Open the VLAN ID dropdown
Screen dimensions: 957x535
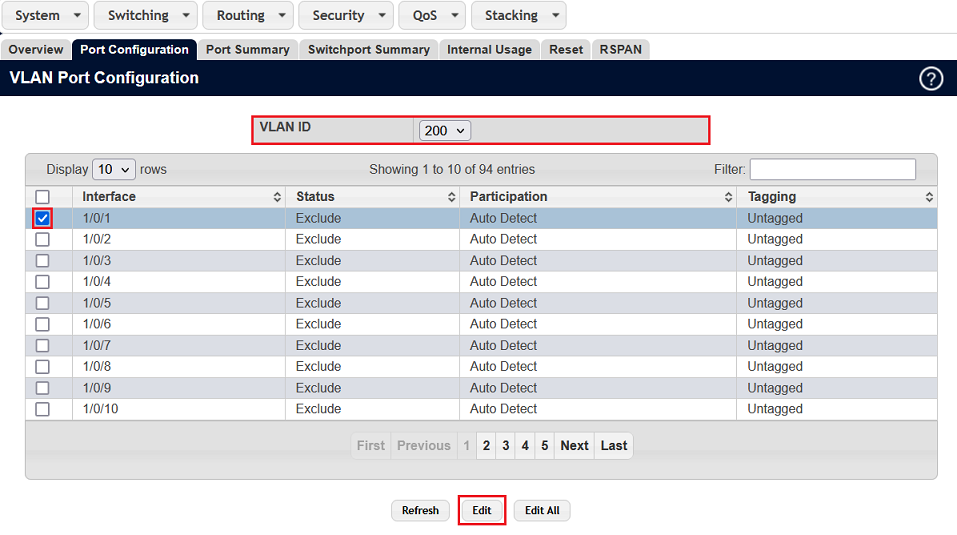(445, 131)
